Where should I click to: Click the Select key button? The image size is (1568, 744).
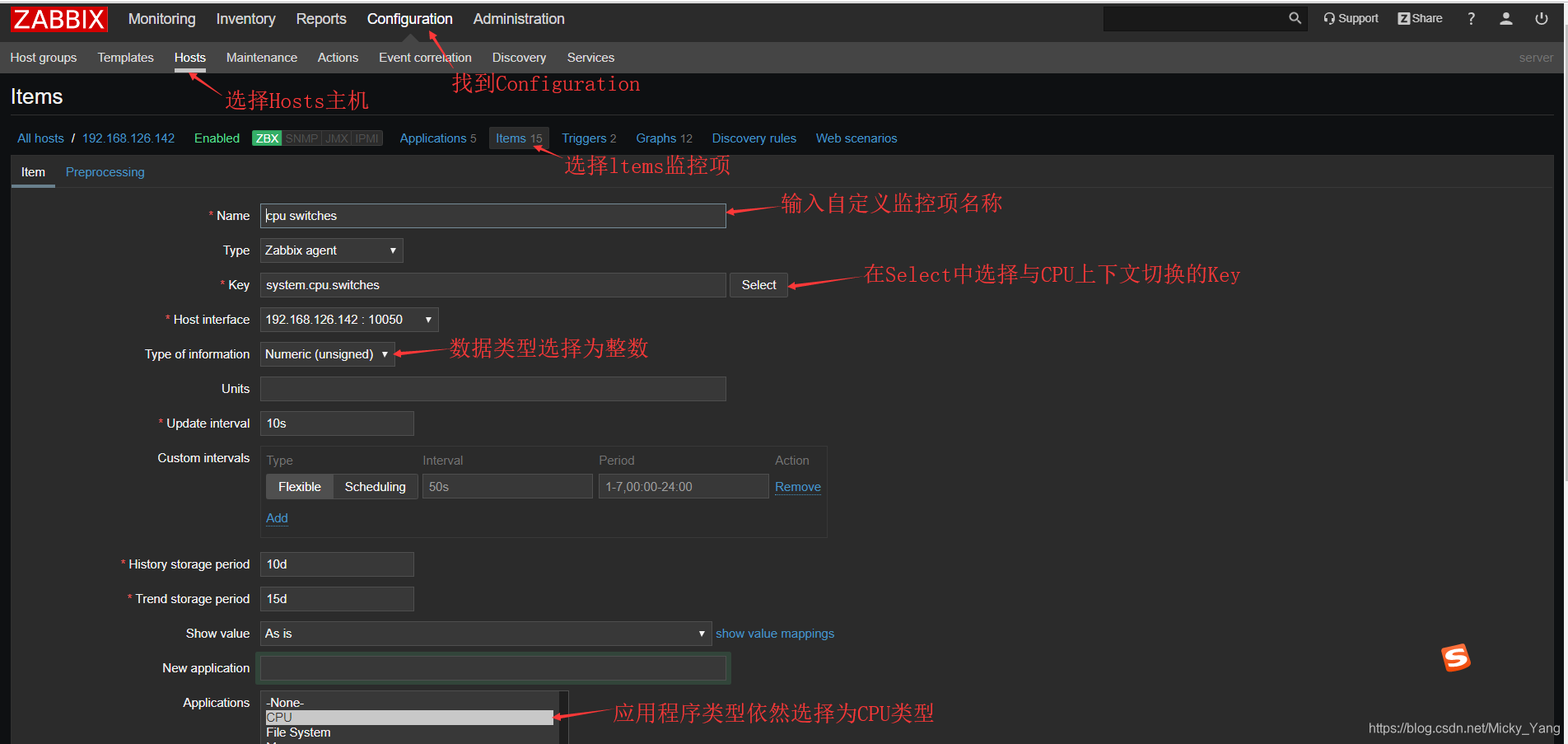[758, 285]
